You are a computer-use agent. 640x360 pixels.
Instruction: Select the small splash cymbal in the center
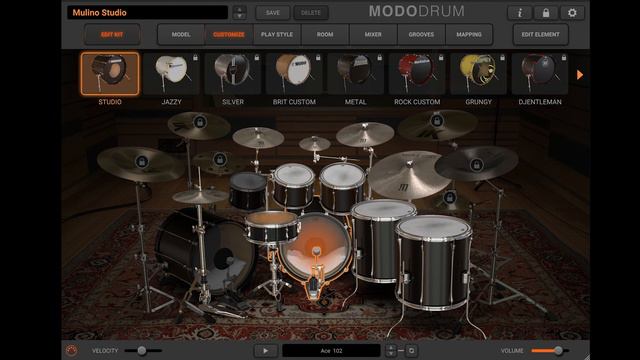click(314, 143)
